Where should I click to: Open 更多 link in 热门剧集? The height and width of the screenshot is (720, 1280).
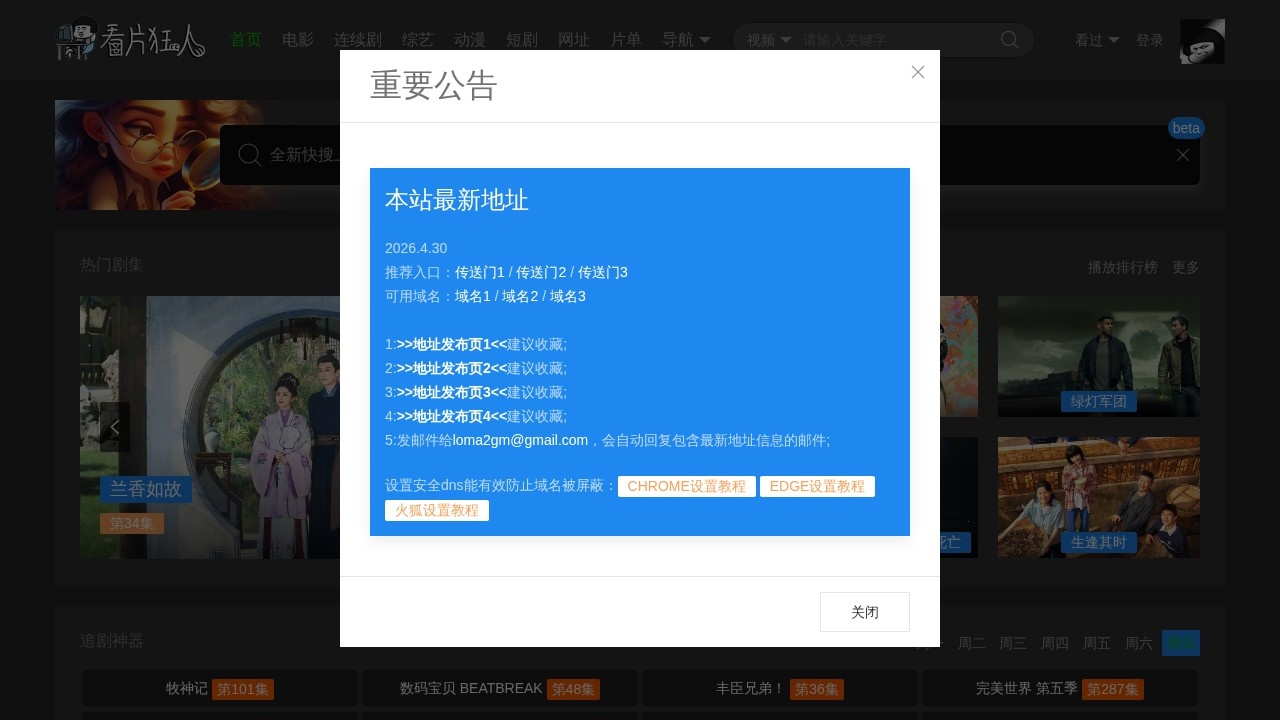pos(1186,267)
